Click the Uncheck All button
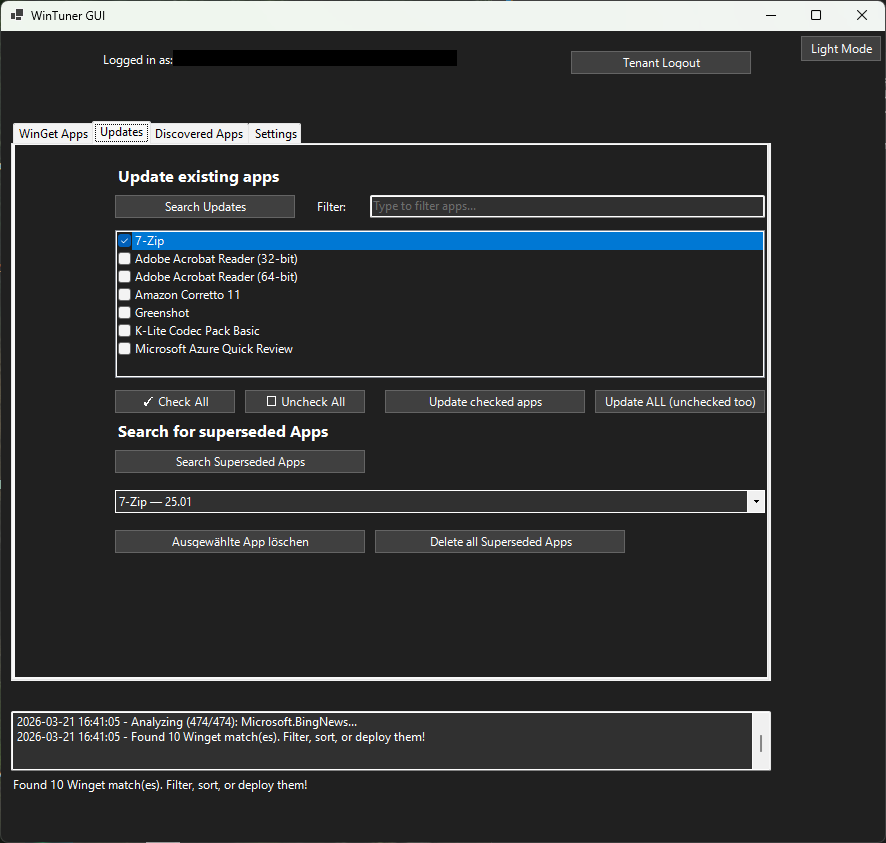 (x=305, y=402)
